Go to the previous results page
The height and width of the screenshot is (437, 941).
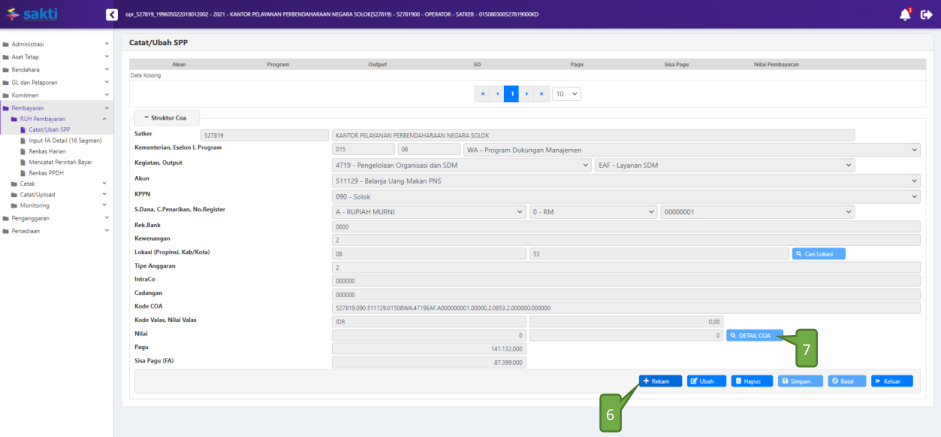click(x=497, y=93)
